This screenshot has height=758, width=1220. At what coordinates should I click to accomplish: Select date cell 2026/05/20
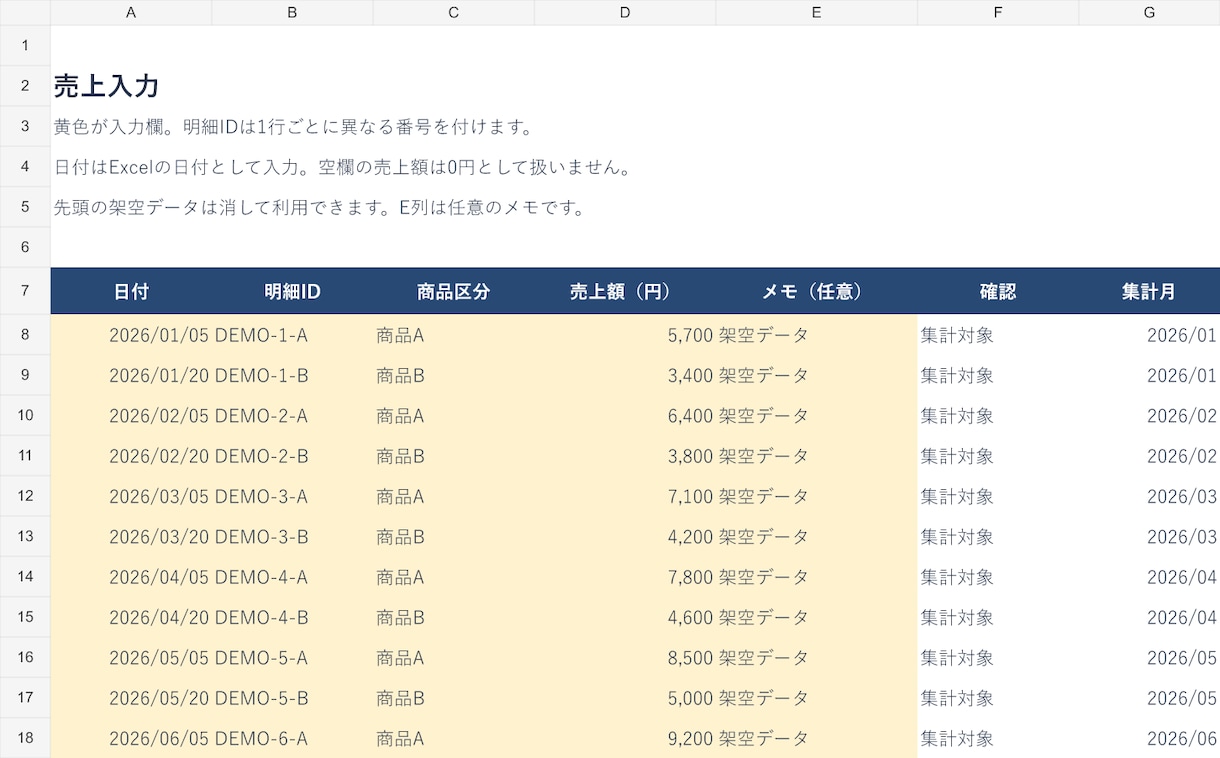tap(131, 698)
